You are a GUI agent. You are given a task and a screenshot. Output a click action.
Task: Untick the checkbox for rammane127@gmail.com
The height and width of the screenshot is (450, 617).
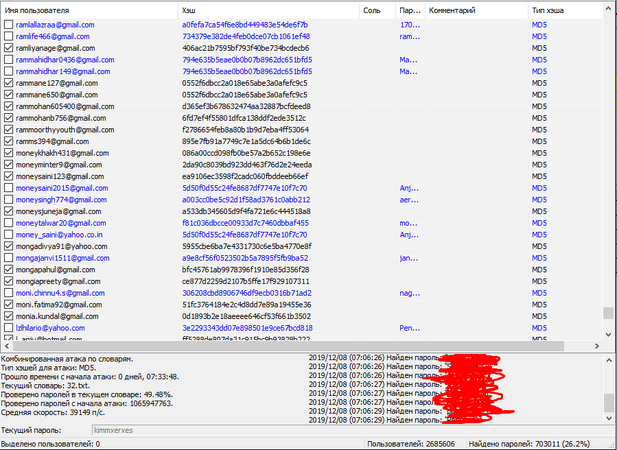point(8,83)
